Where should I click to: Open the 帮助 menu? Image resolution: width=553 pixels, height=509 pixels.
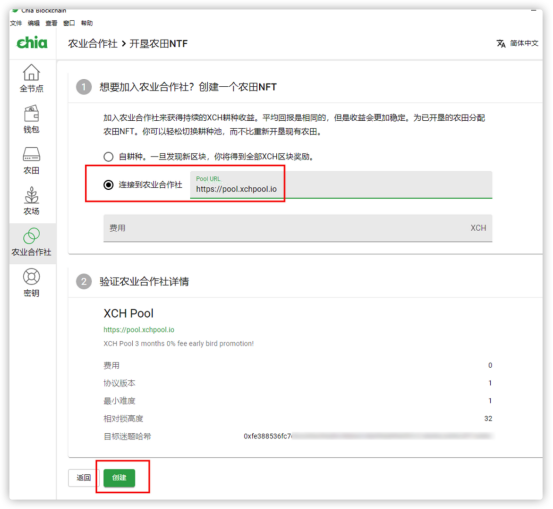click(x=87, y=23)
